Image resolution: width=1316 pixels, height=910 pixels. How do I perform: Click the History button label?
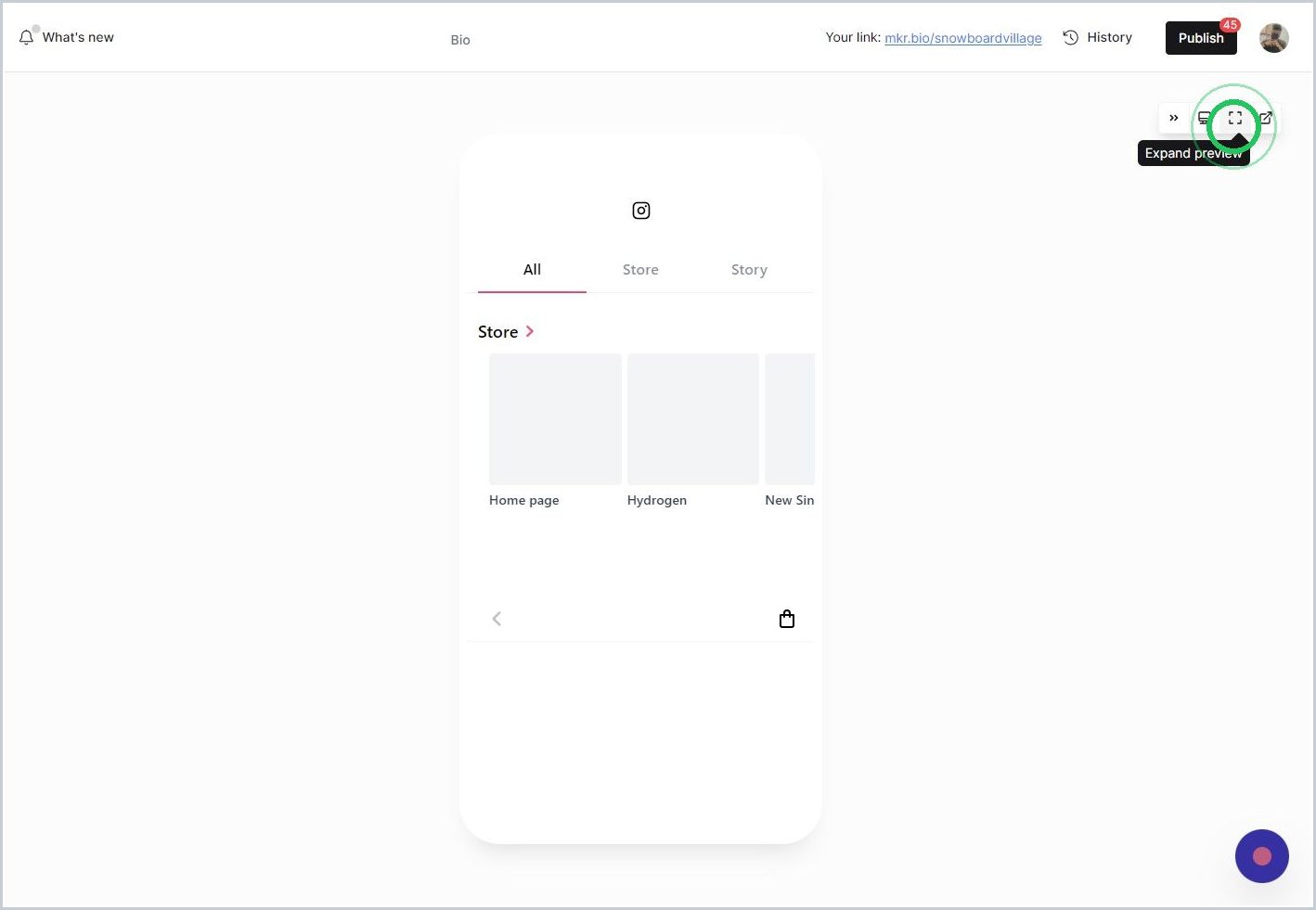[1110, 38]
